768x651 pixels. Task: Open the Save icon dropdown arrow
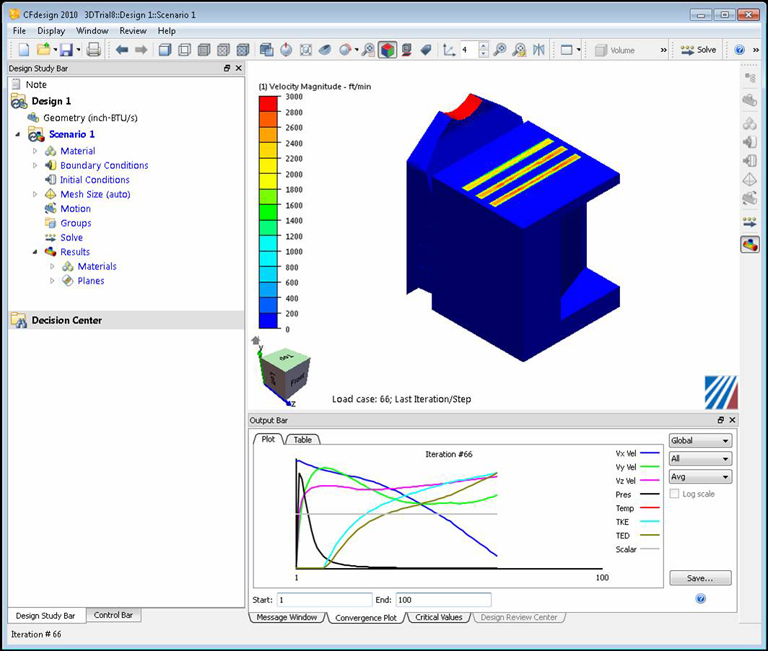(78, 50)
